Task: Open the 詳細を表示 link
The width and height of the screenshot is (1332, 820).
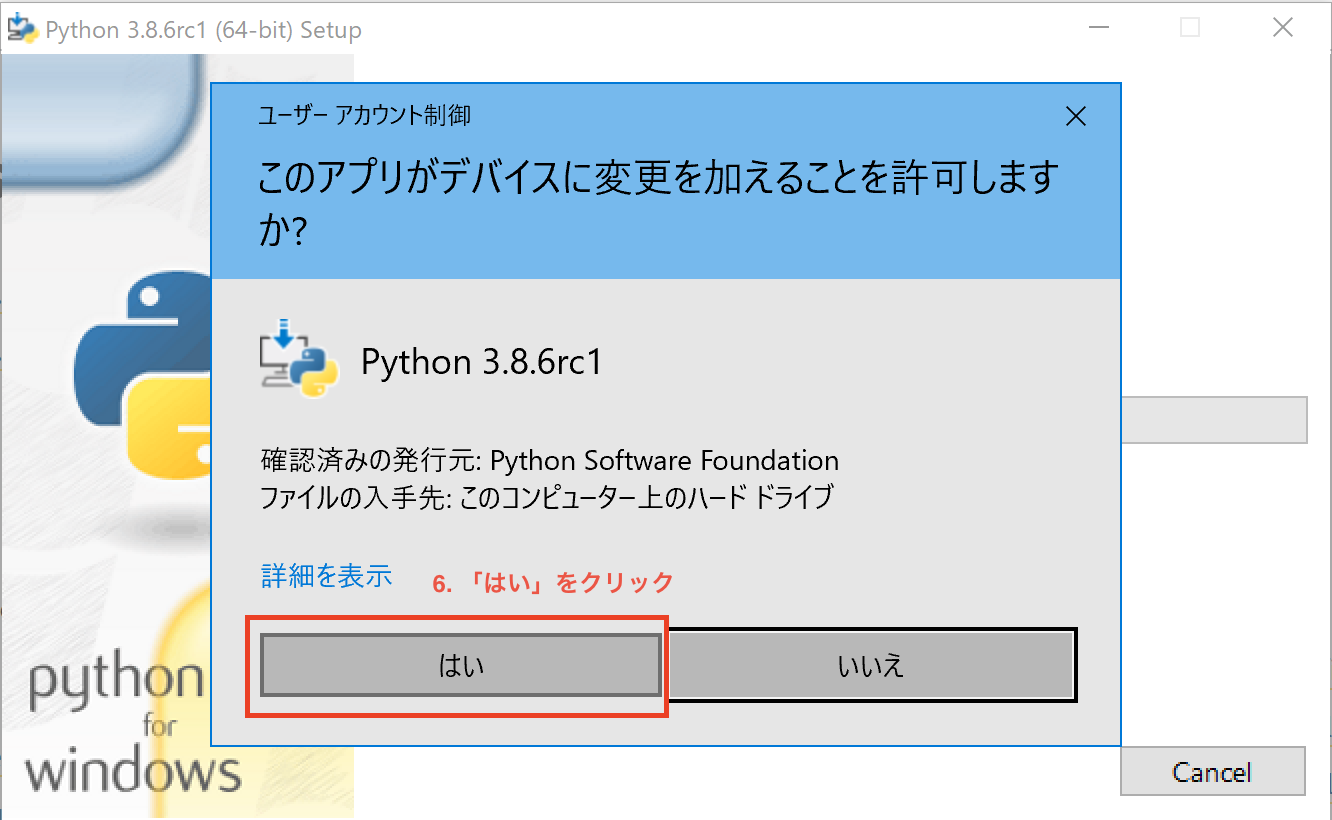Action: coord(326,576)
